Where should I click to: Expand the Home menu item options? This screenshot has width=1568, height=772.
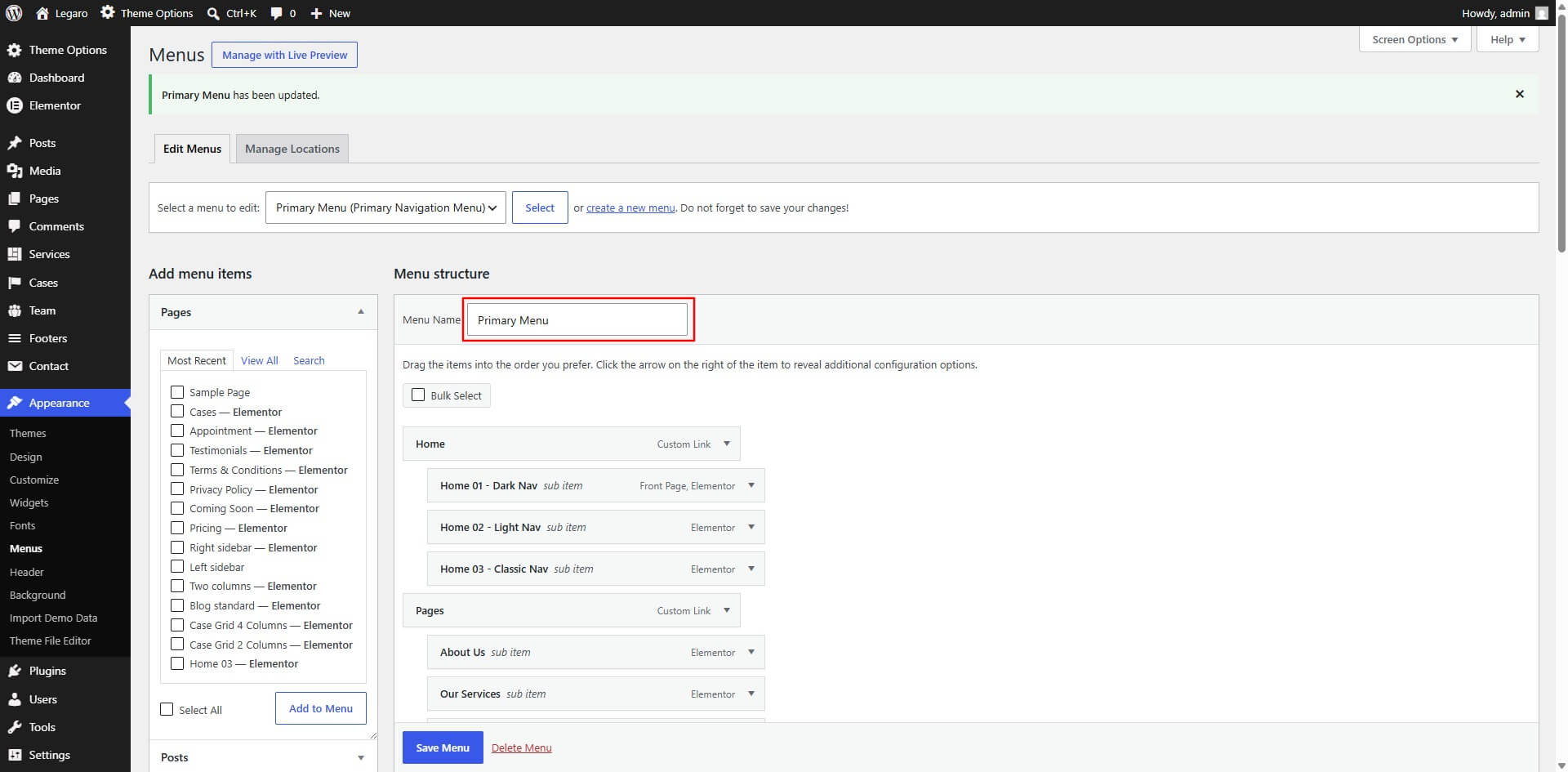point(726,444)
